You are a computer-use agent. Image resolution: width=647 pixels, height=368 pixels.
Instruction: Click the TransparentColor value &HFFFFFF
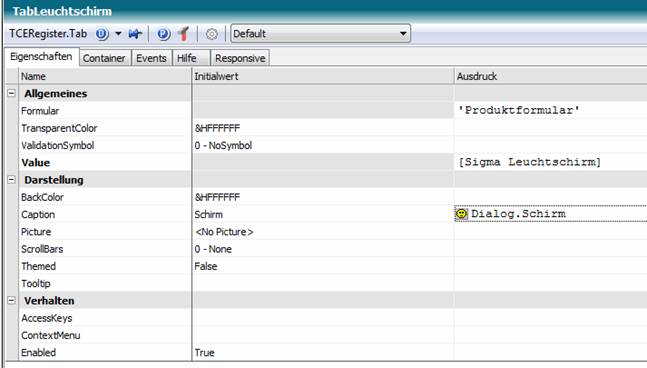click(217, 128)
